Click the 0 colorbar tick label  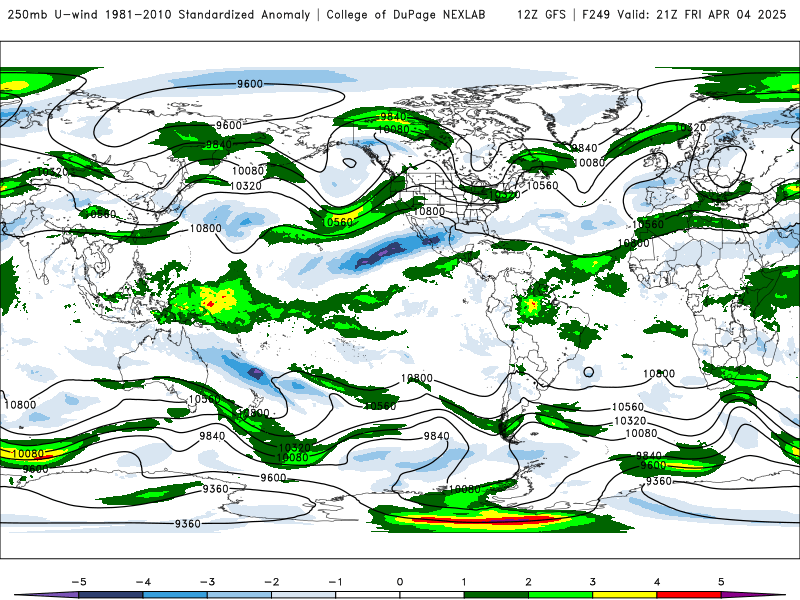click(x=400, y=582)
